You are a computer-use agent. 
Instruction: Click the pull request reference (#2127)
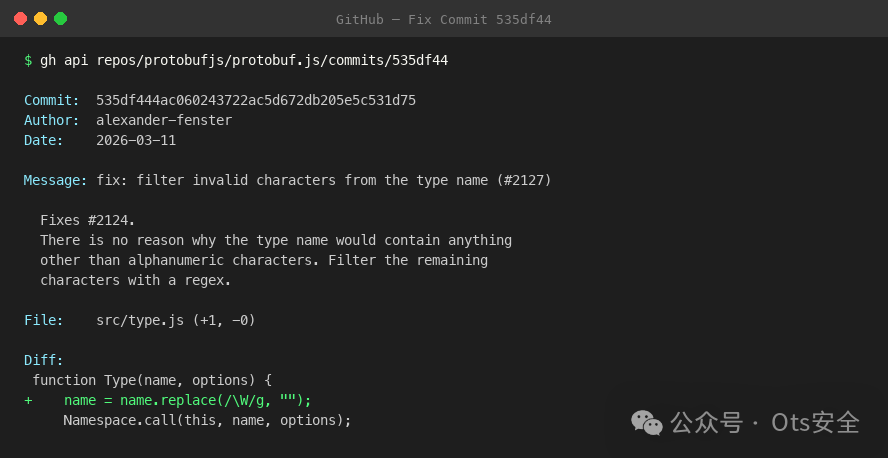pyautogui.click(x=520, y=180)
